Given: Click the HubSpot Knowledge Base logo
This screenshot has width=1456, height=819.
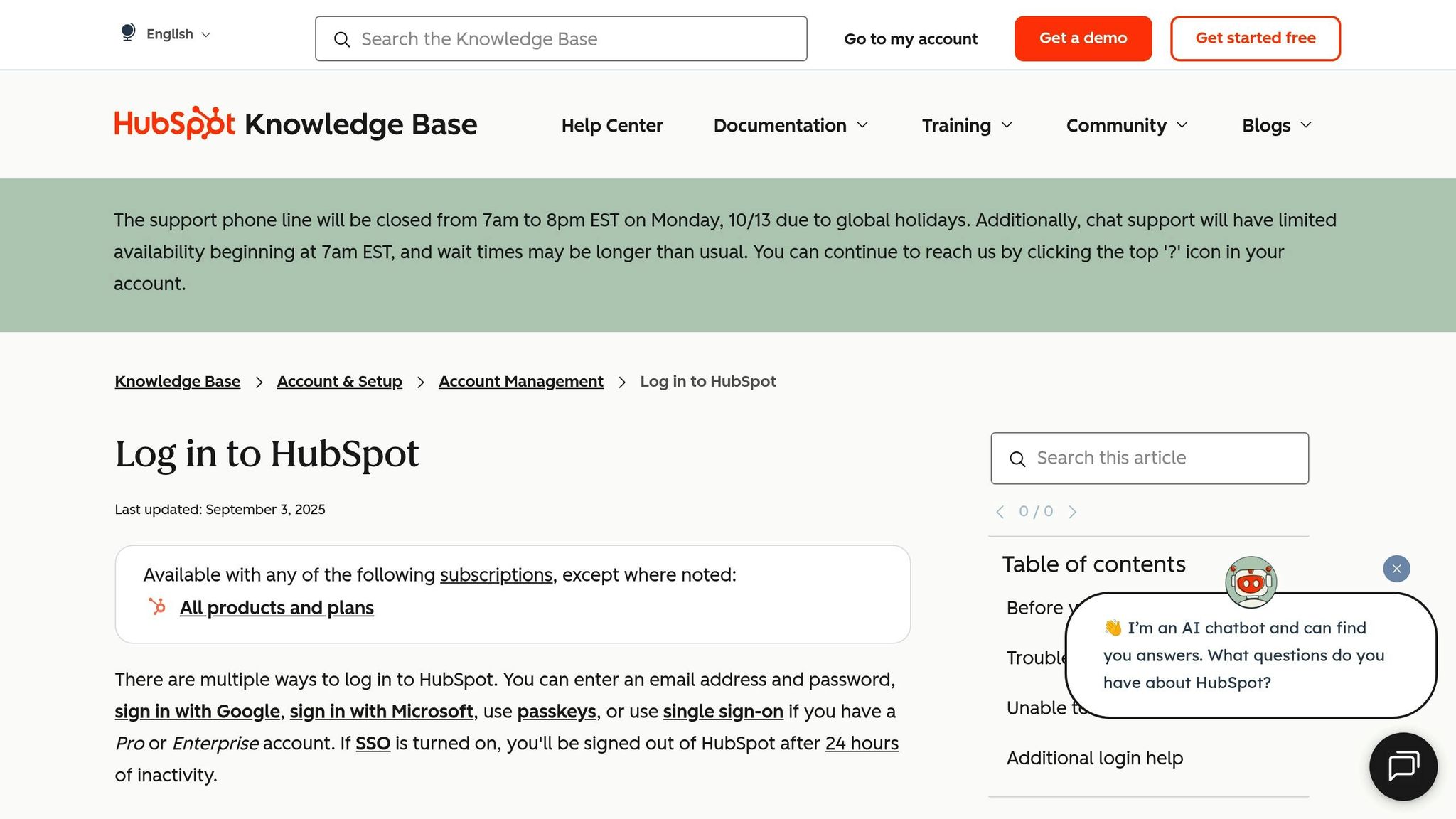Looking at the screenshot, I should 295,124.
